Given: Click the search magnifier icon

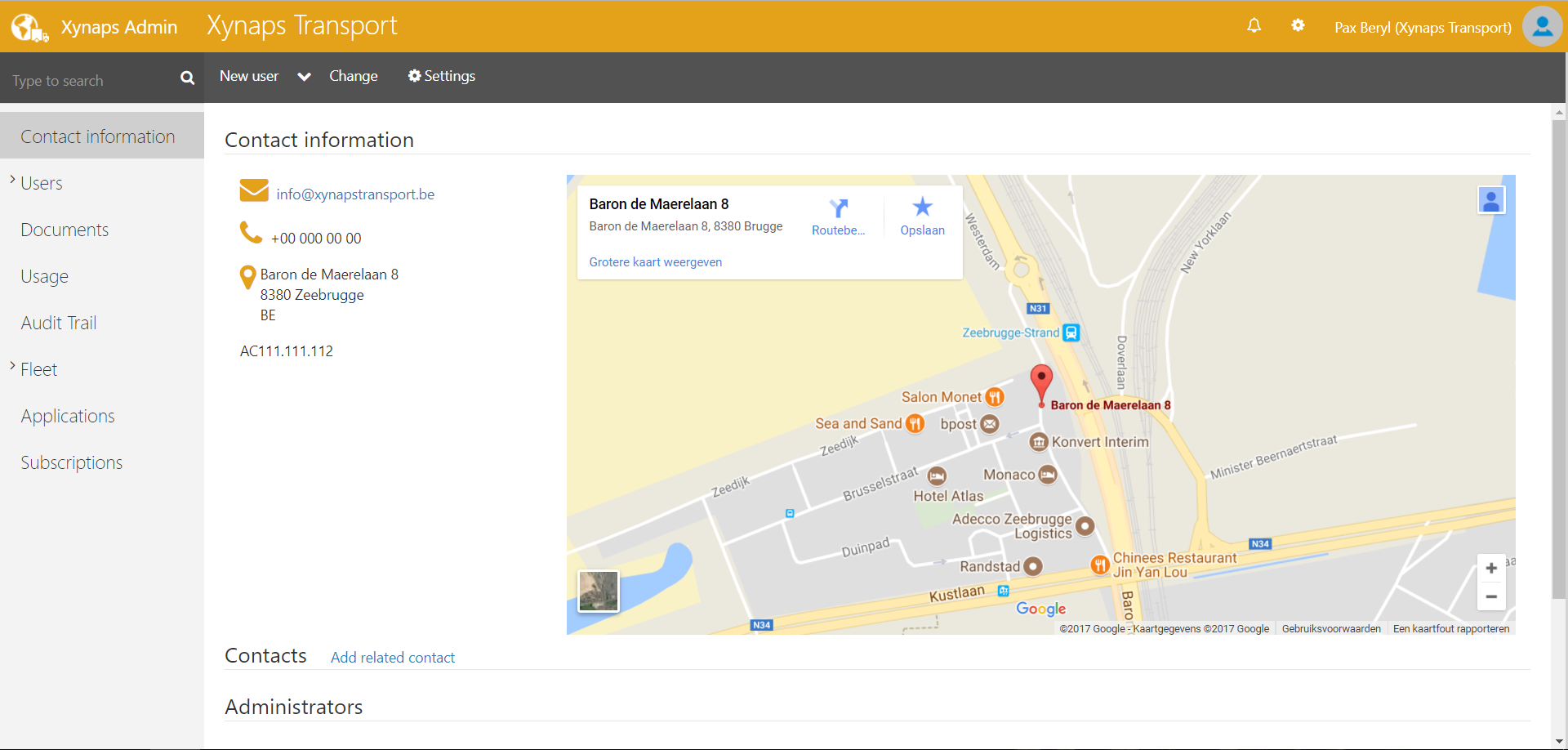Looking at the screenshot, I should 187,78.
